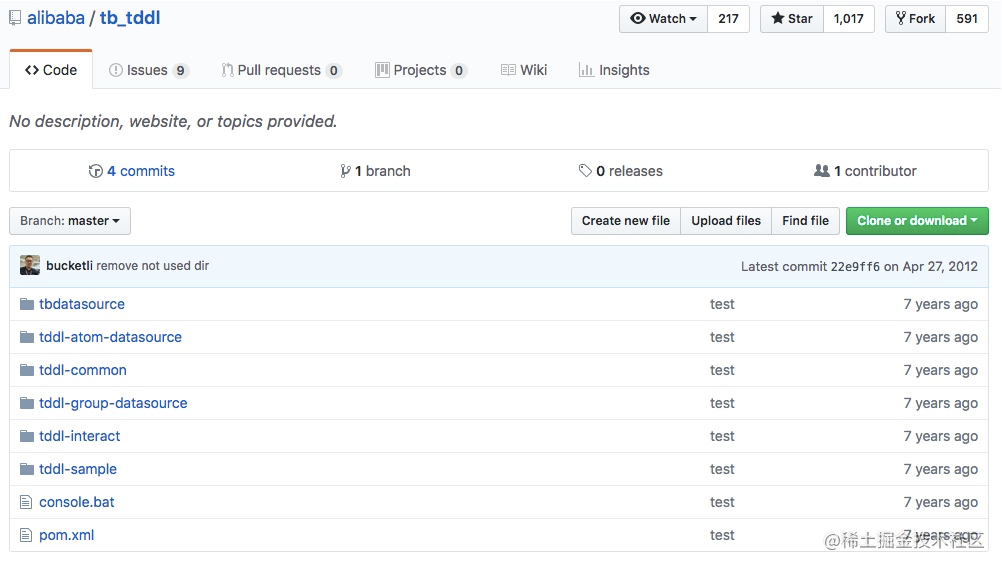View the 591 forks count
Viewport: 1002px width, 568px height.
coord(967,19)
